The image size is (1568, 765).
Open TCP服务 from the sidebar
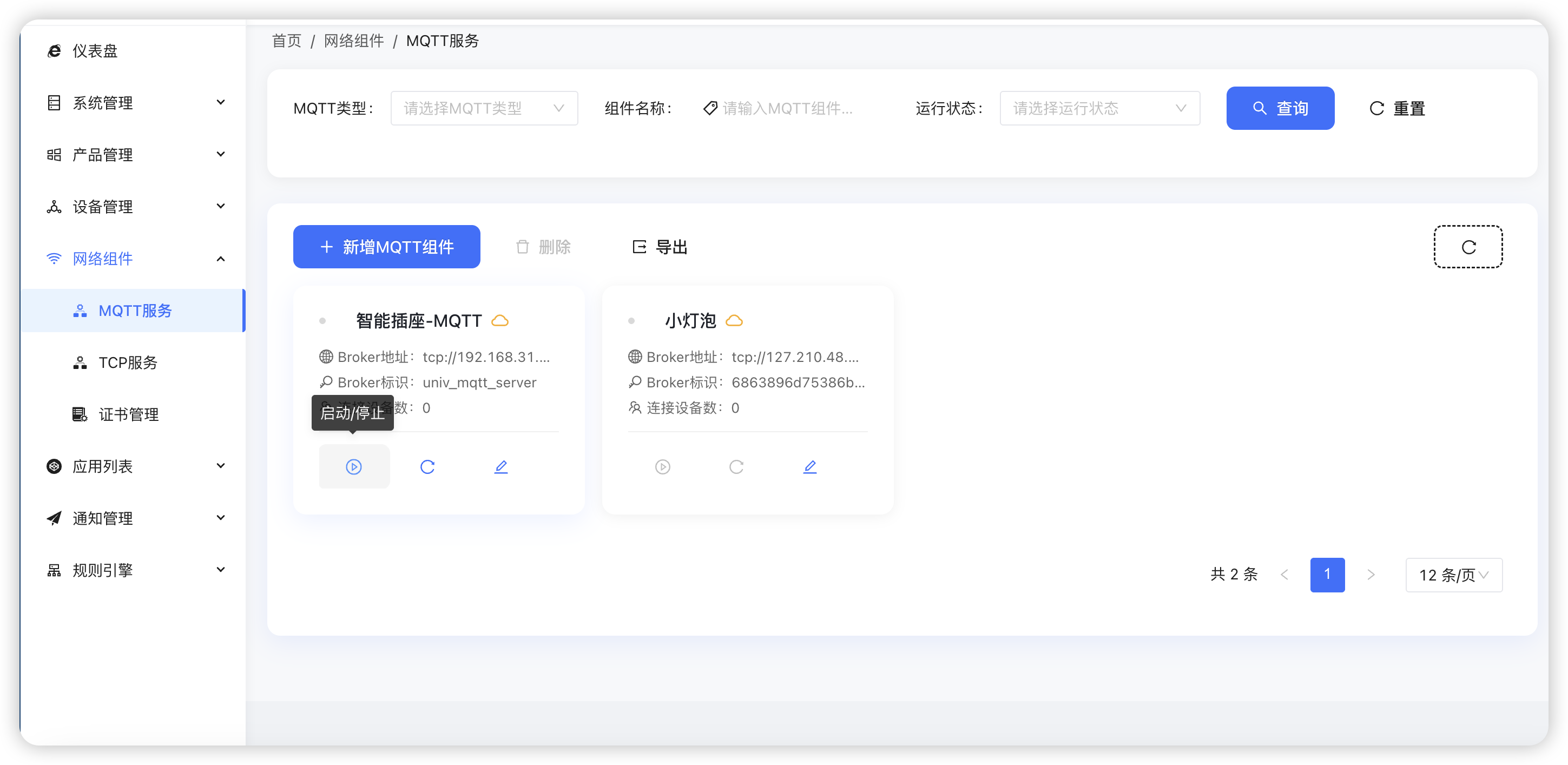pyautogui.click(x=129, y=362)
